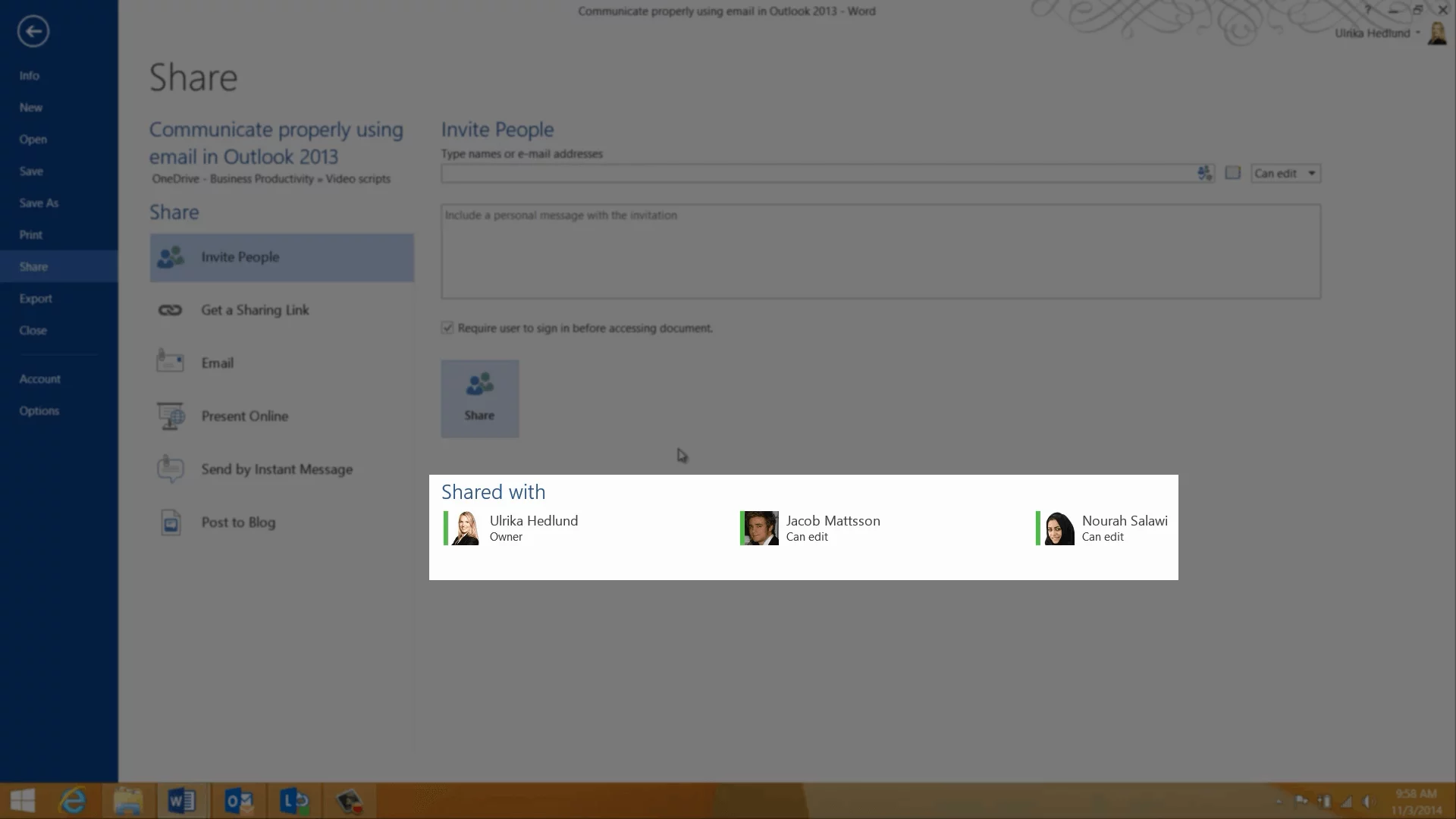Open Outlook from the taskbar
This screenshot has width=1456, height=819.
tap(238, 801)
